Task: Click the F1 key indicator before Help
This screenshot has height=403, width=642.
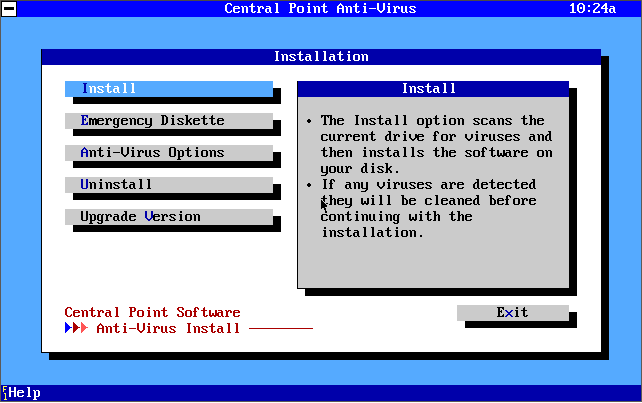Action: (4, 393)
